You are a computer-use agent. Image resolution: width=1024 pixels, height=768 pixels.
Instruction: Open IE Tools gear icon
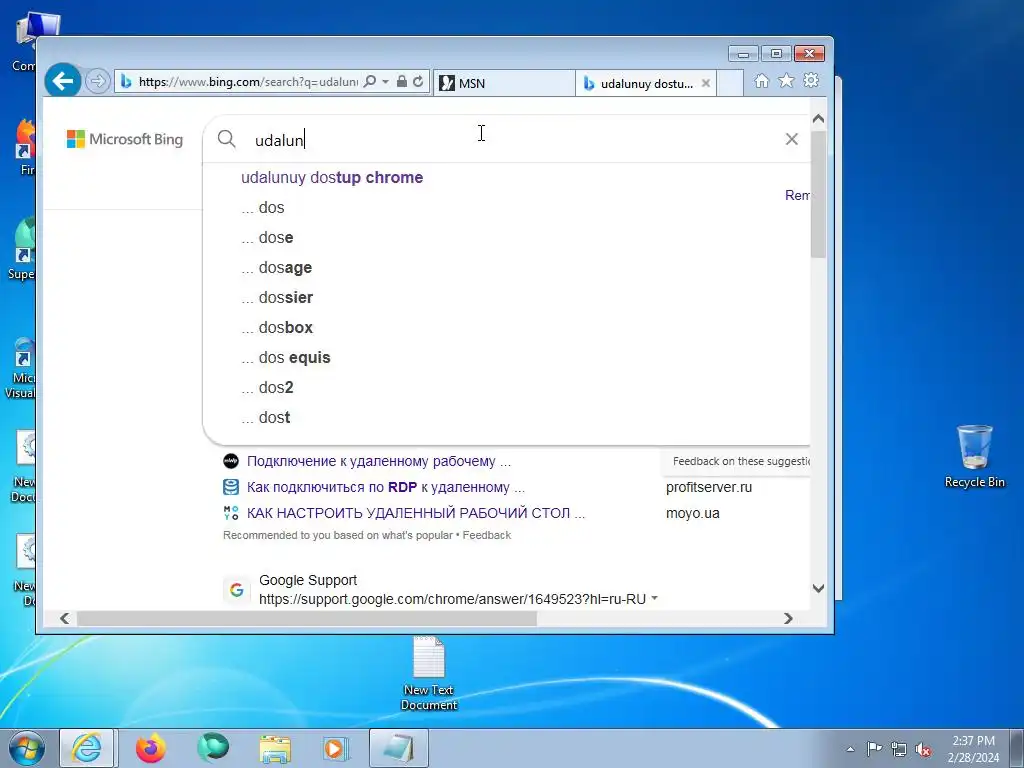click(x=811, y=80)
